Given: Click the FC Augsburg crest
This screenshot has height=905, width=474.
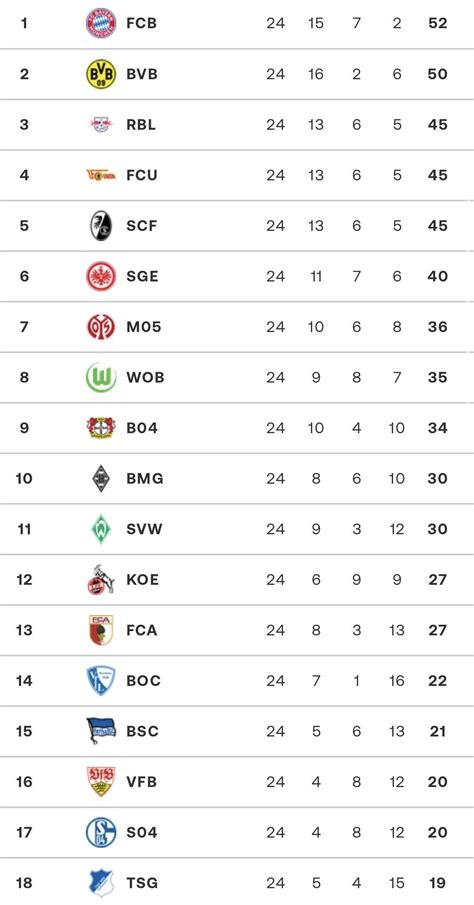Looking at the screenshot, I should (101, 630).
